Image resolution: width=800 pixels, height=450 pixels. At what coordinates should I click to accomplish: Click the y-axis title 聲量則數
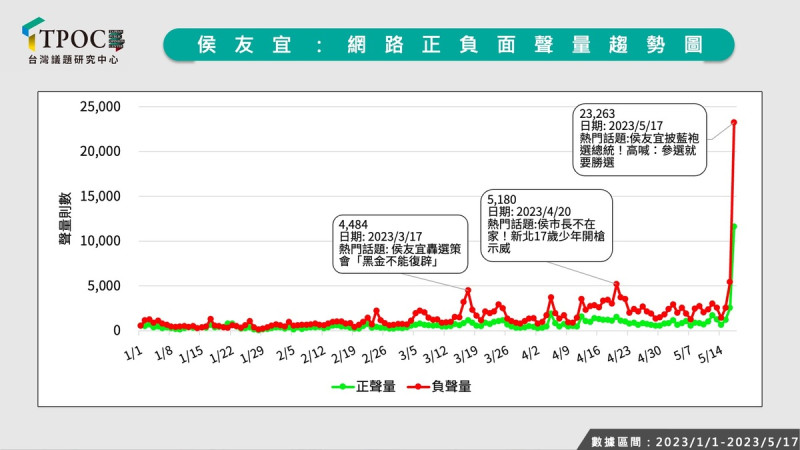click(x=65, y=218)
